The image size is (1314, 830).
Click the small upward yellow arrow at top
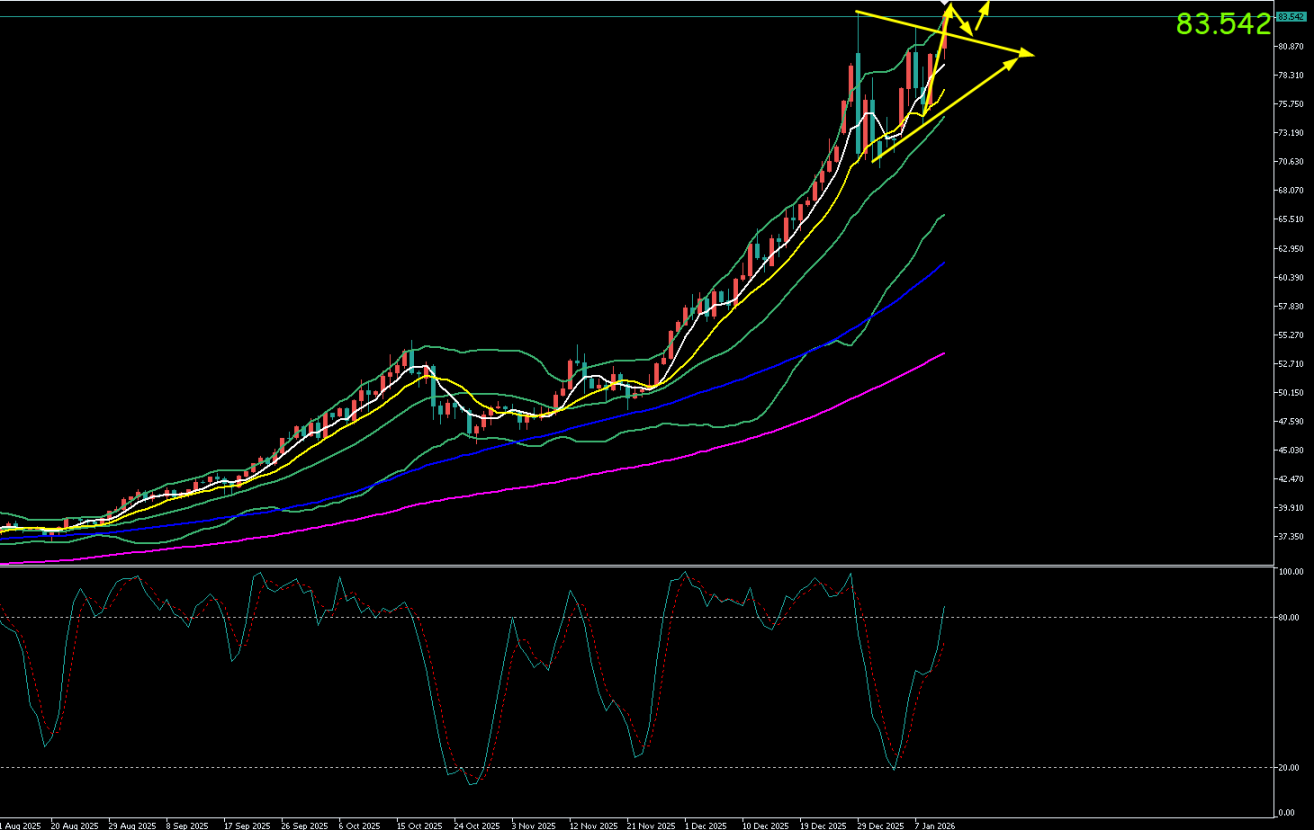(985, 8)
